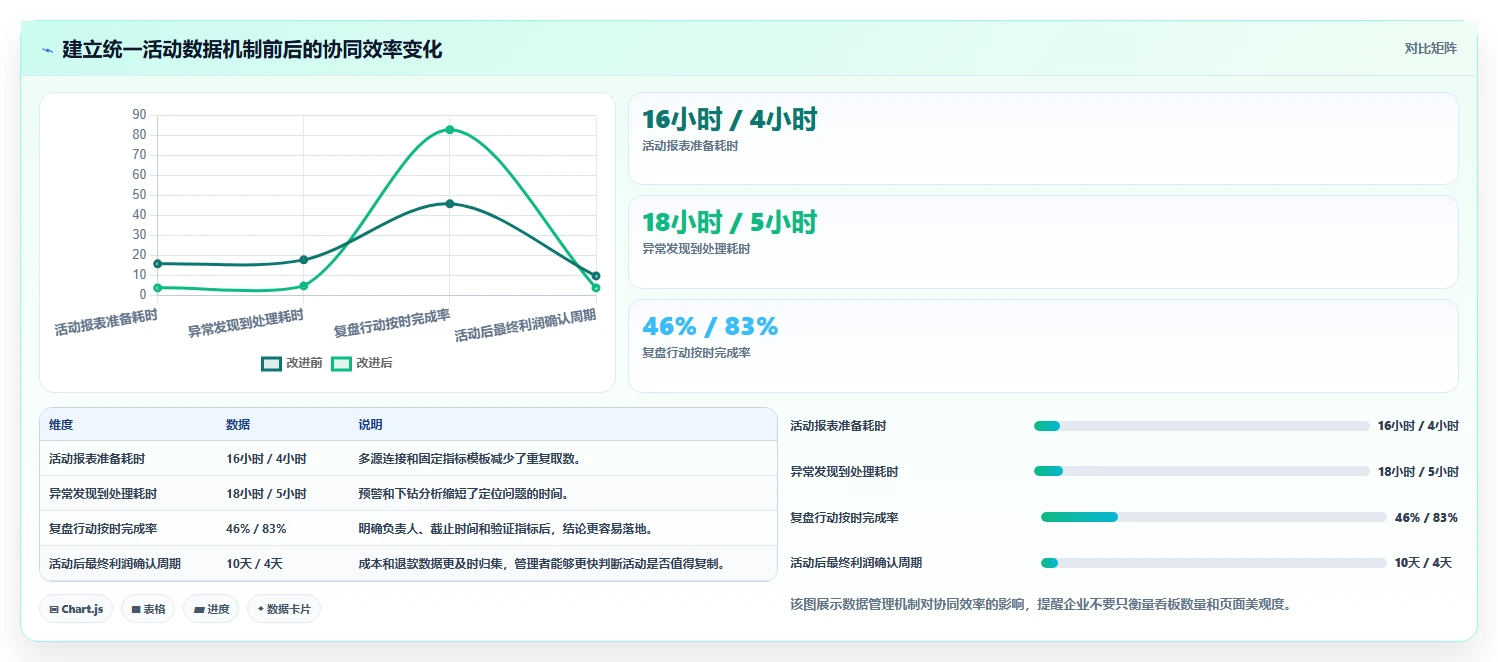Image resolution: width=1498 pixels, height=662 pixels.
Task: Select the 18小时 / 5小时 data card value
Action: 729,223
